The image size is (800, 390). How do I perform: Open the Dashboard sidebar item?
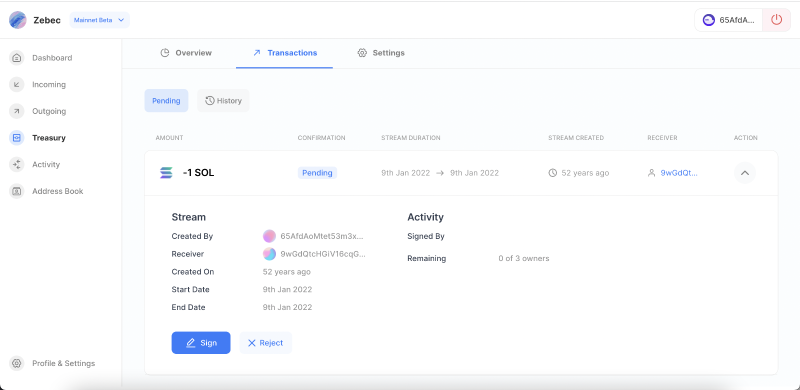point(52,58)
